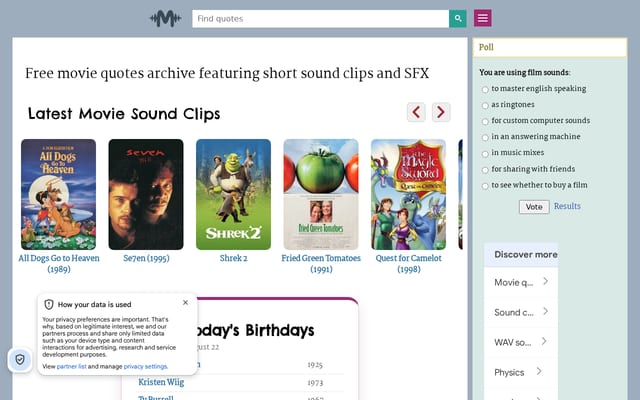Expand 'Physics' discover more chevron
Viewport: 640px width, 400px height.
(x=539, y=371)
